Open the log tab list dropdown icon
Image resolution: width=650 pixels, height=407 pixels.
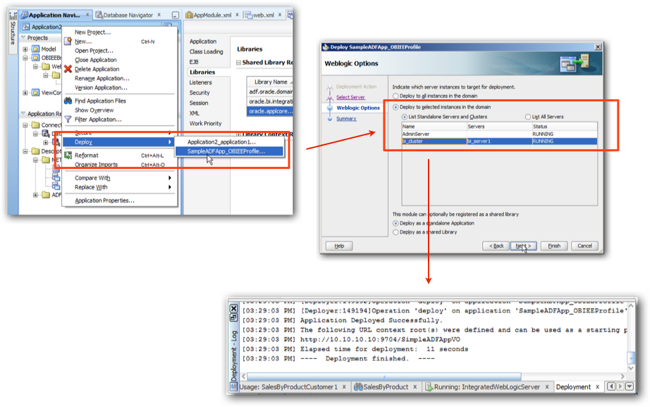(629, 387)
